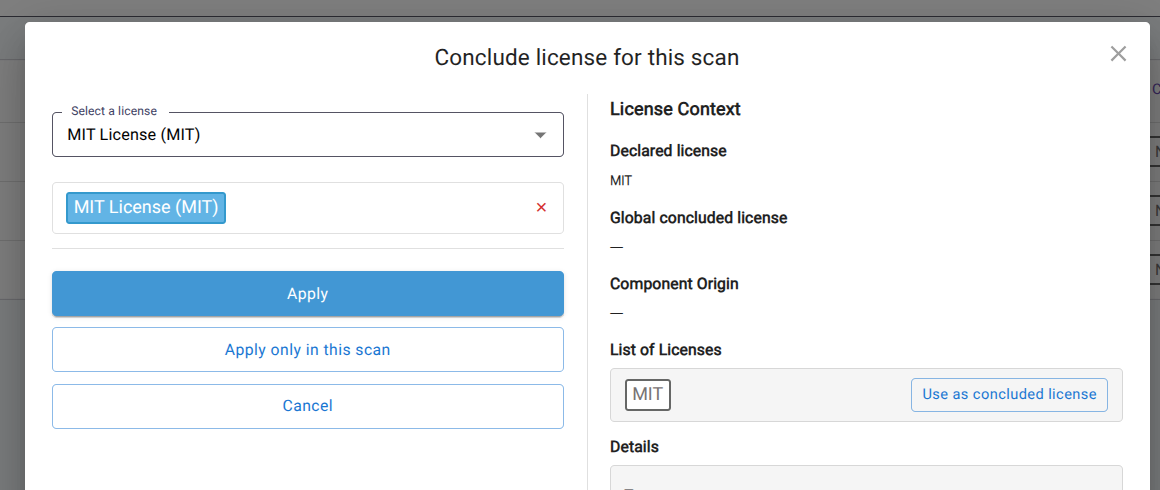Click the dropdown arrow in license selector
Image resolution: width=1160 pixels, height=490 pixels.
coord(541,135)
